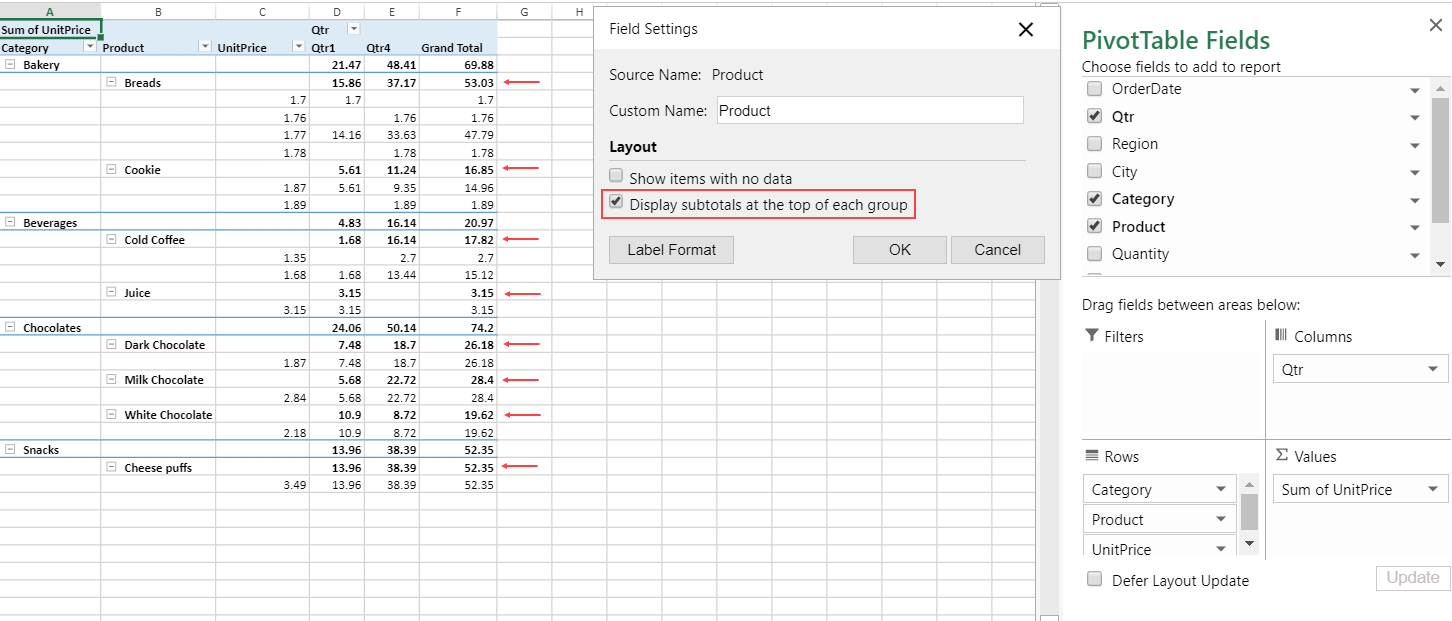The height and width of the screenshot is (621, 1452).
Task: Click the Label Format button
Action: click(x=672, y=250)
